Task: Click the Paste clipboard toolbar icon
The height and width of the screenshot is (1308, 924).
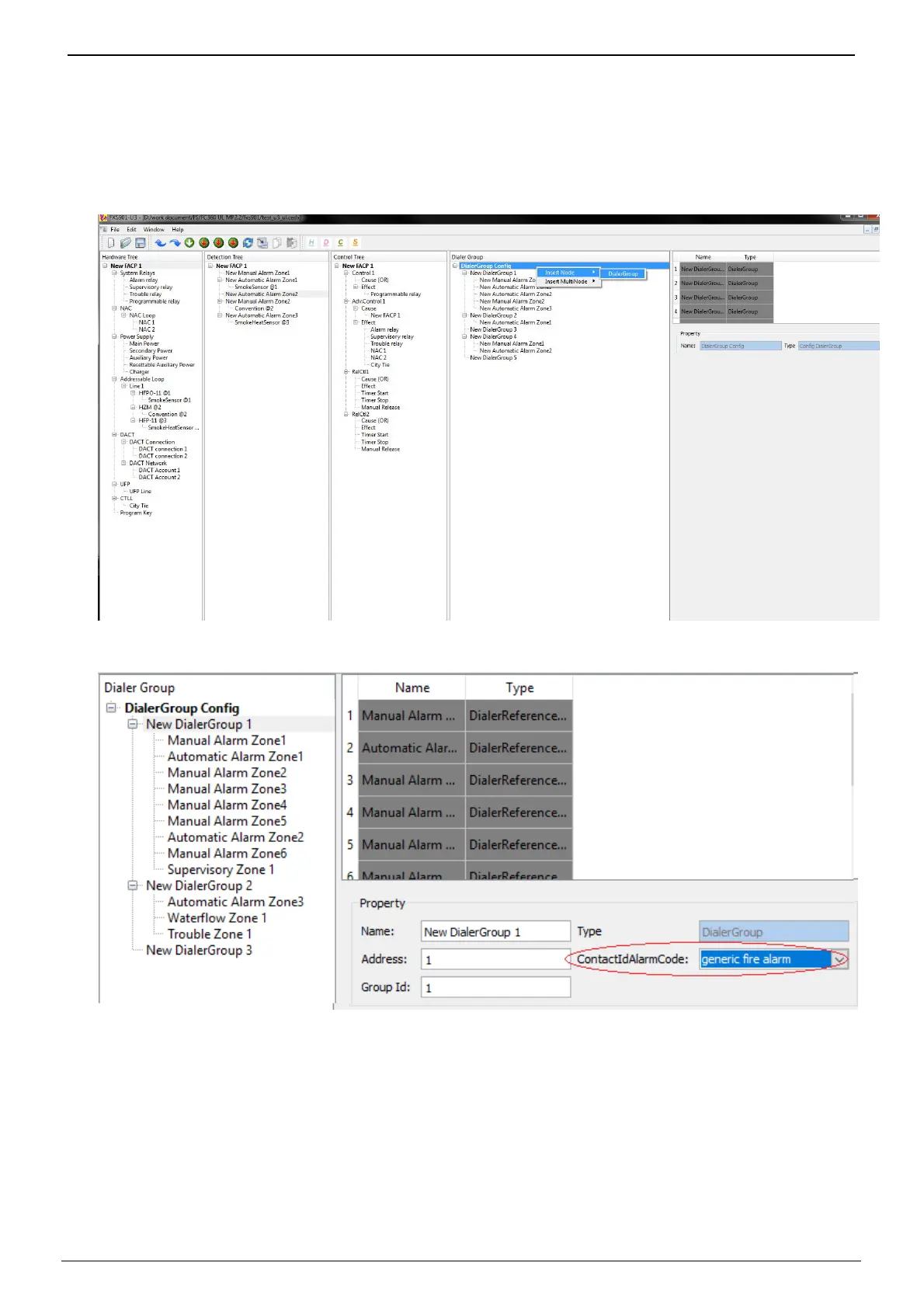Action: [x=292, y=243]
